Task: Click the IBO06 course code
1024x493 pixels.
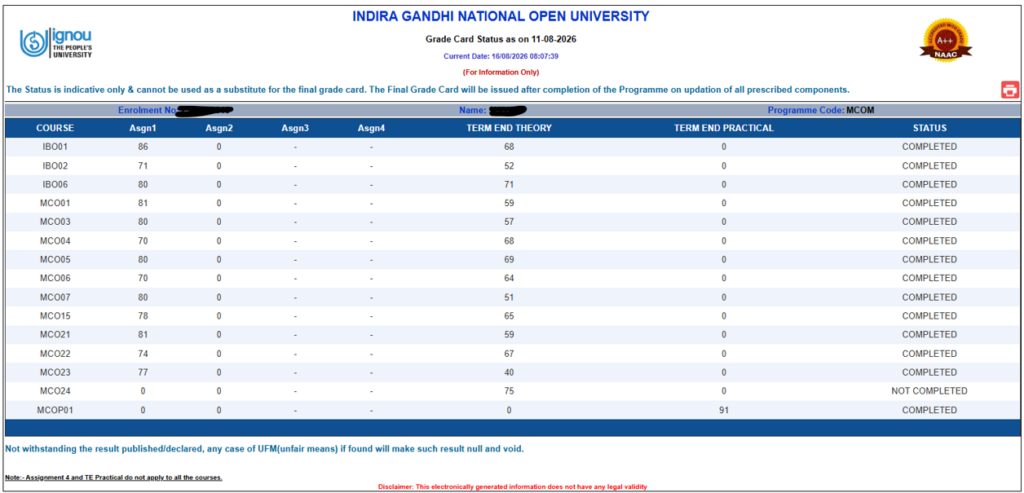Action: point(55,184)
